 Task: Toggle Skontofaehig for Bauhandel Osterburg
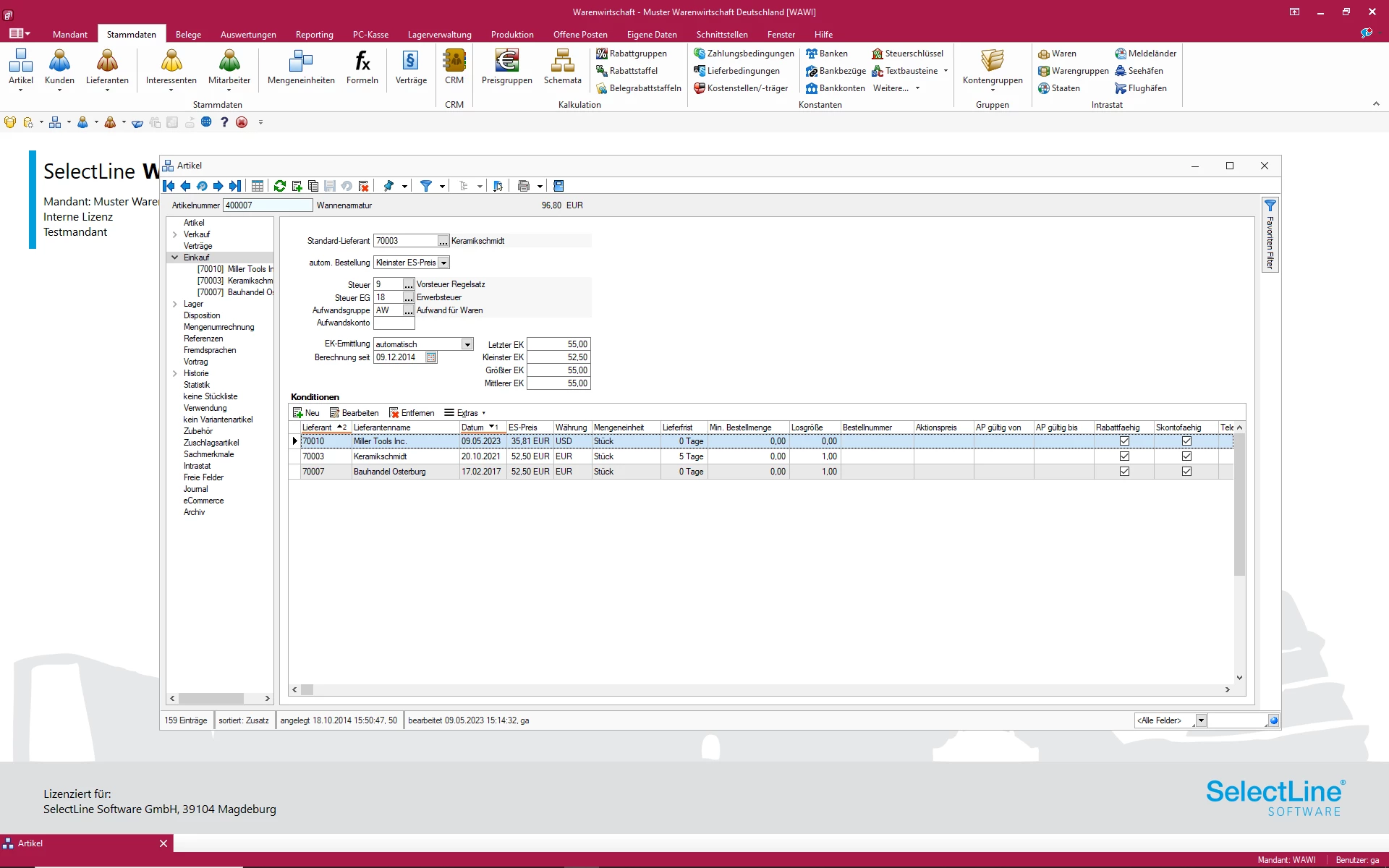1186,472
